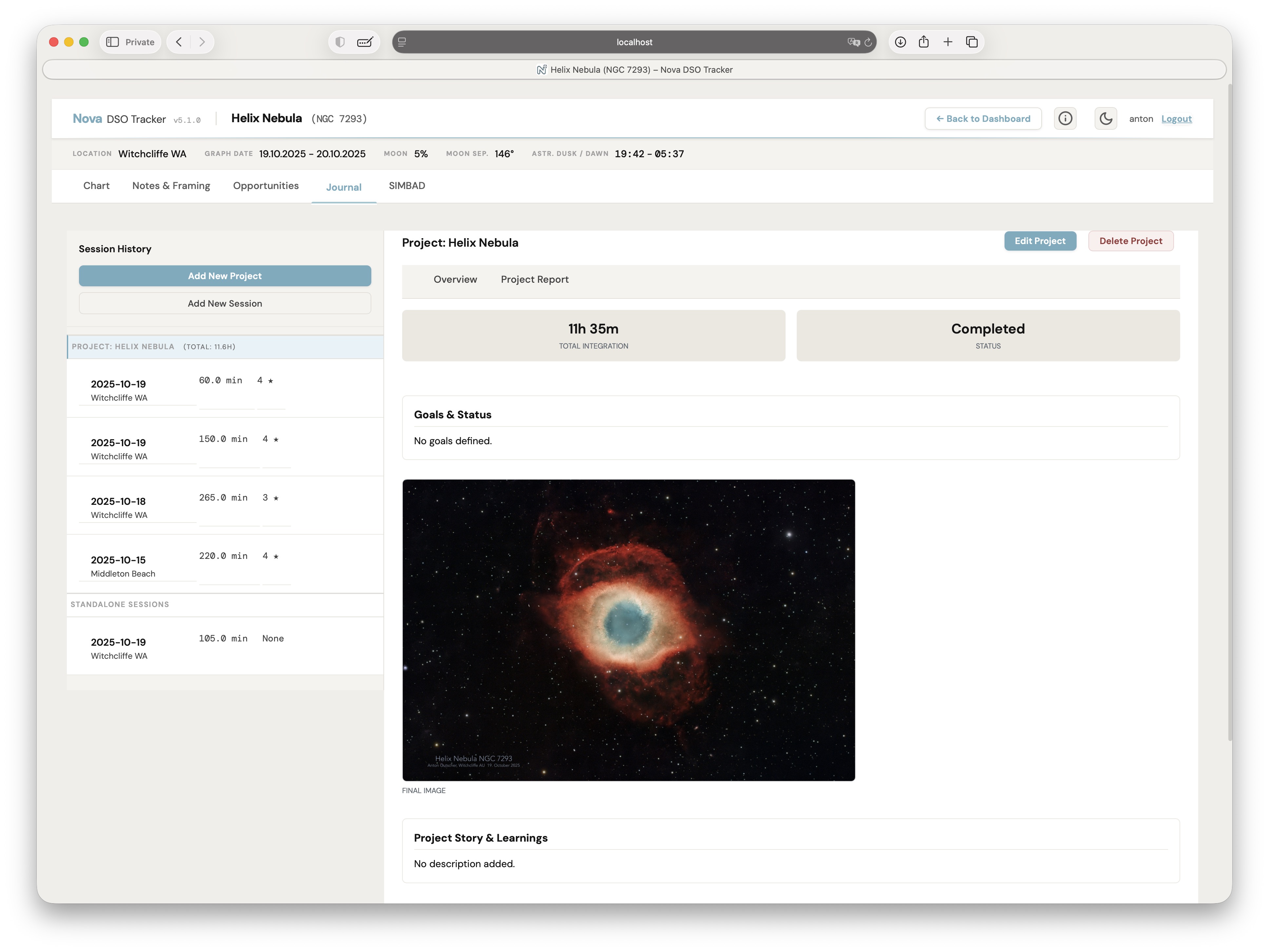1269x952 pixels.
Task: Click the Helix Nebula final image
Action: pos(628,630)
